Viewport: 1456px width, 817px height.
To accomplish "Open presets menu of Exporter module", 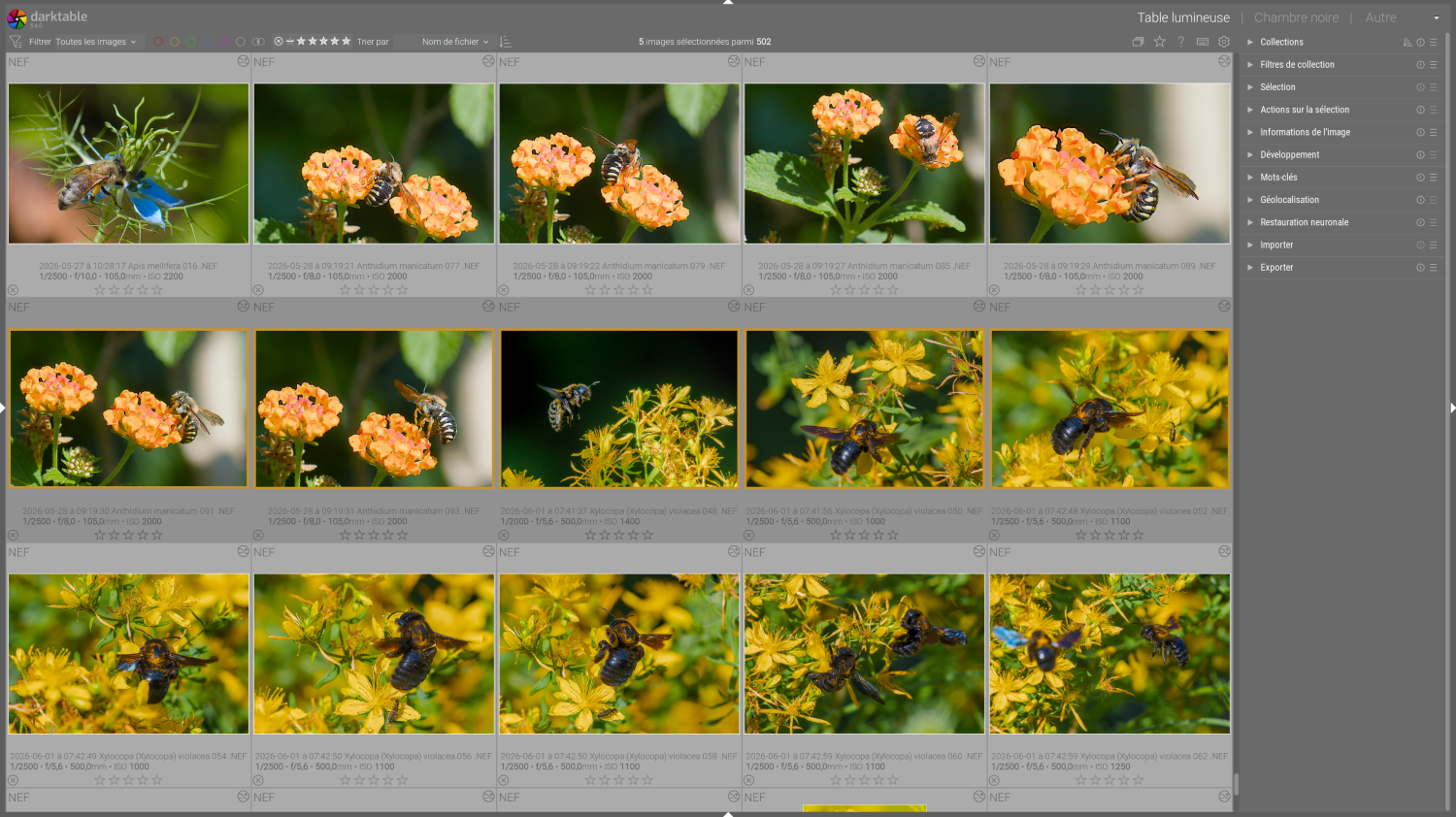I will pyautogui.click(x=1433, y=268).
